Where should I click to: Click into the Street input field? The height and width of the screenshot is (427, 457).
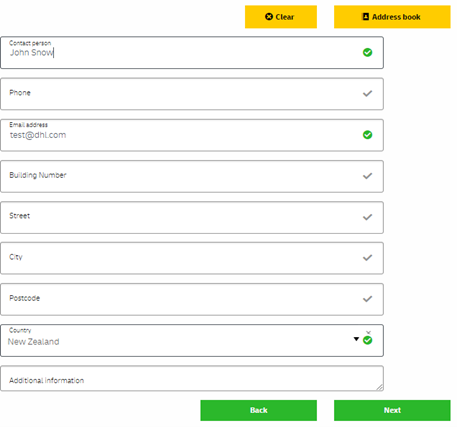tap(192, 217)
